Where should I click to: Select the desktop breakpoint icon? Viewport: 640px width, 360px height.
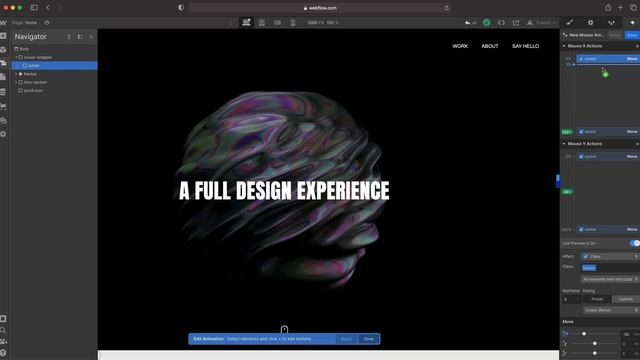click(246, 22)
